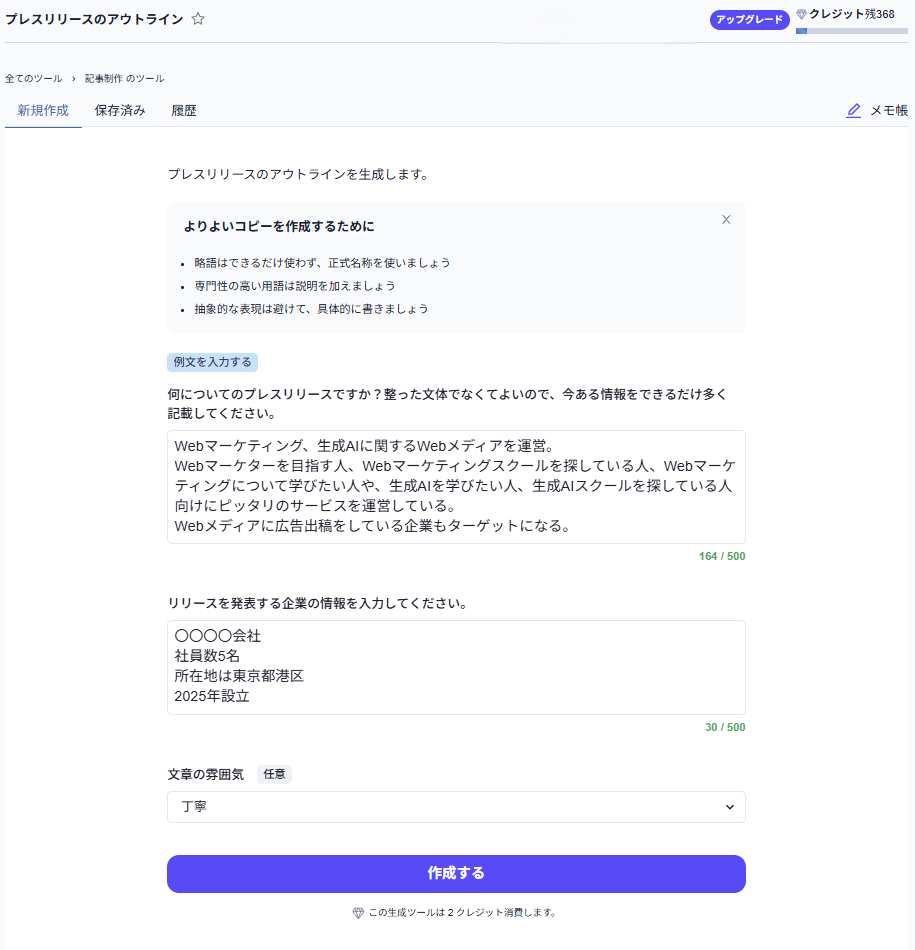Open the memo pad pencil icon
Viewport: 915px width, 950px height.
pos(853,110)
